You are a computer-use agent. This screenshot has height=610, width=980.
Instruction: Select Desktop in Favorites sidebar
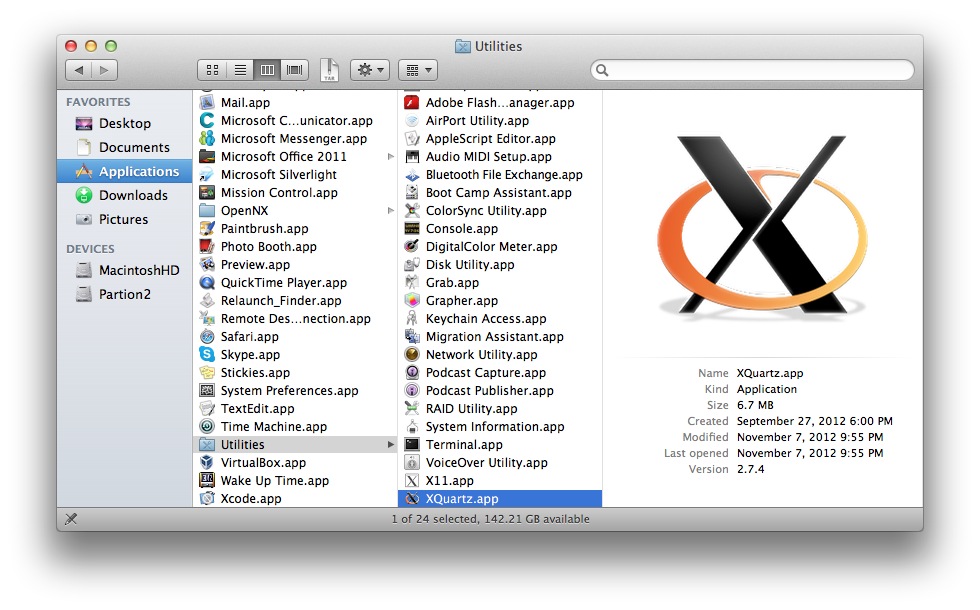click(124, 124)
